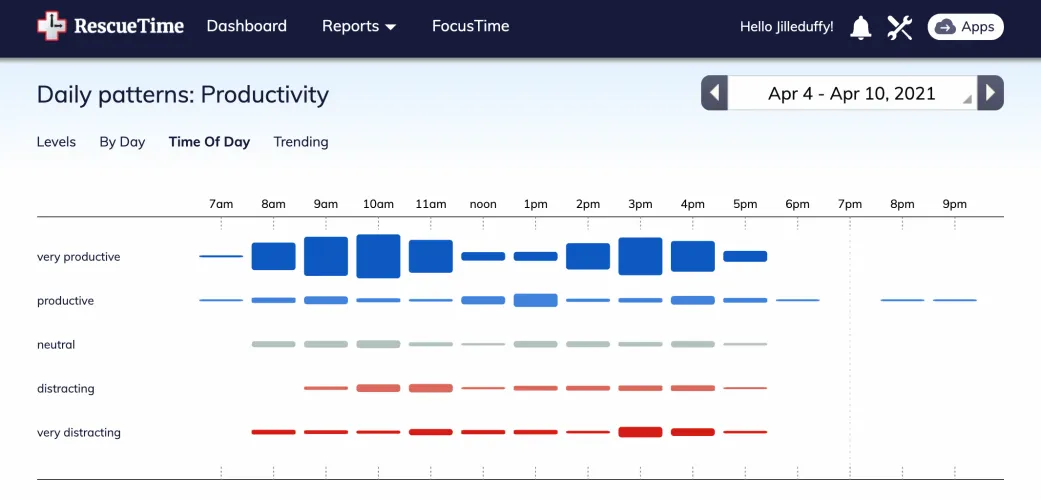1041x500 pixels.
Task: Open the notifications bell
Action: [860, 27]
